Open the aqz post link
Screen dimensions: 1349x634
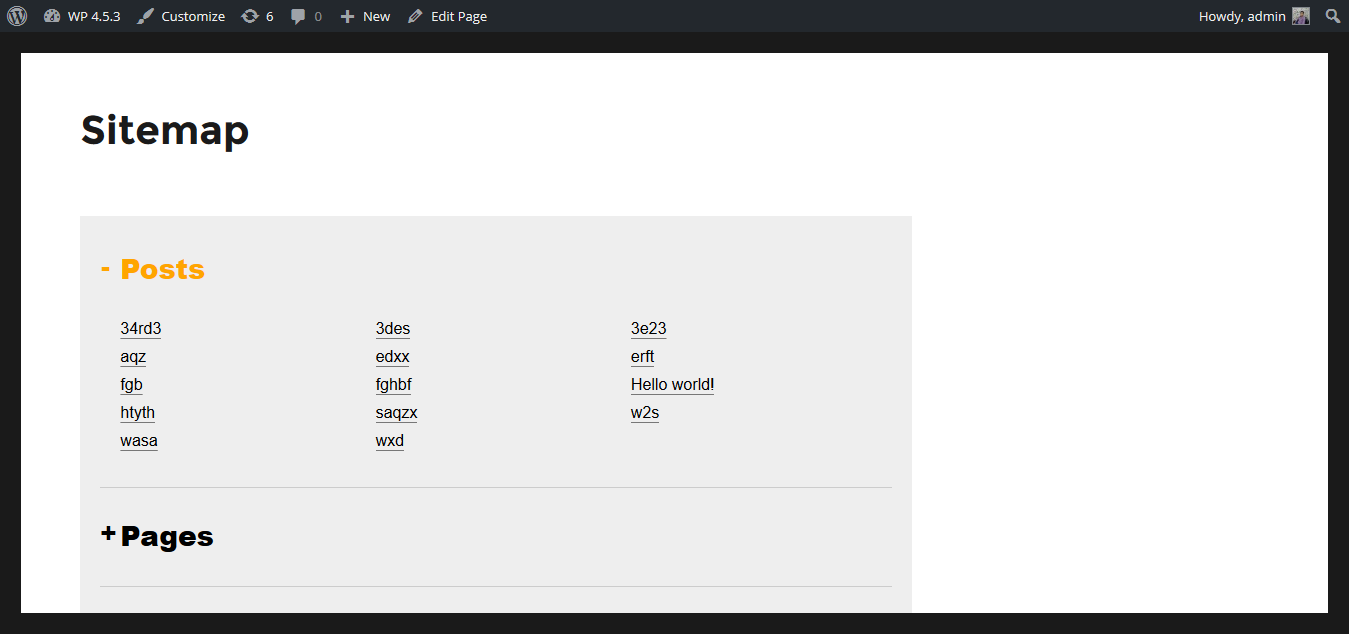[x=133, y=357]
